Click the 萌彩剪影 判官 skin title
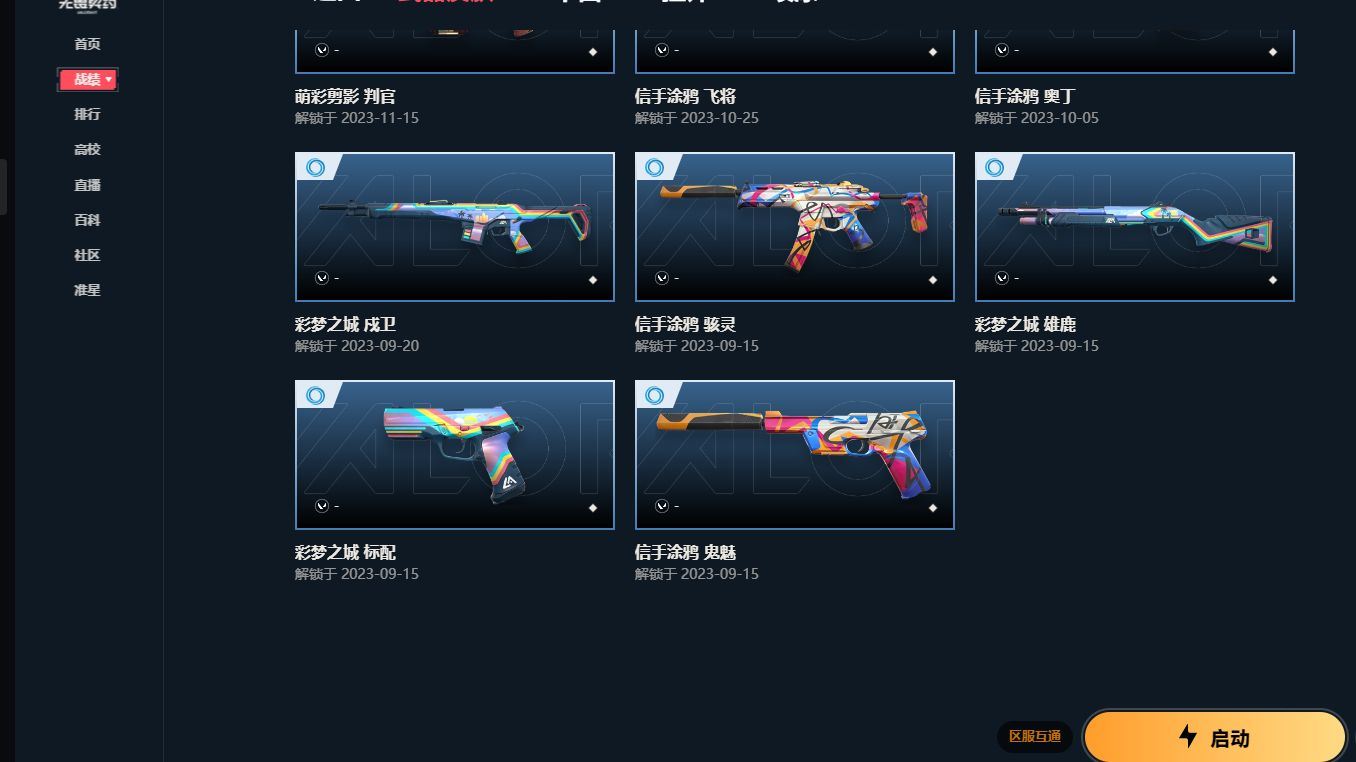 tap(345, 96)
